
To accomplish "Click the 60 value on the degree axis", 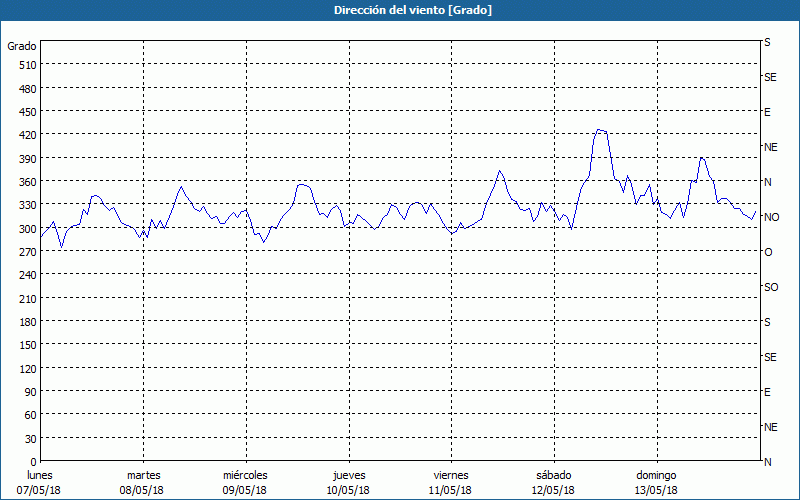I will click(31, 415).
